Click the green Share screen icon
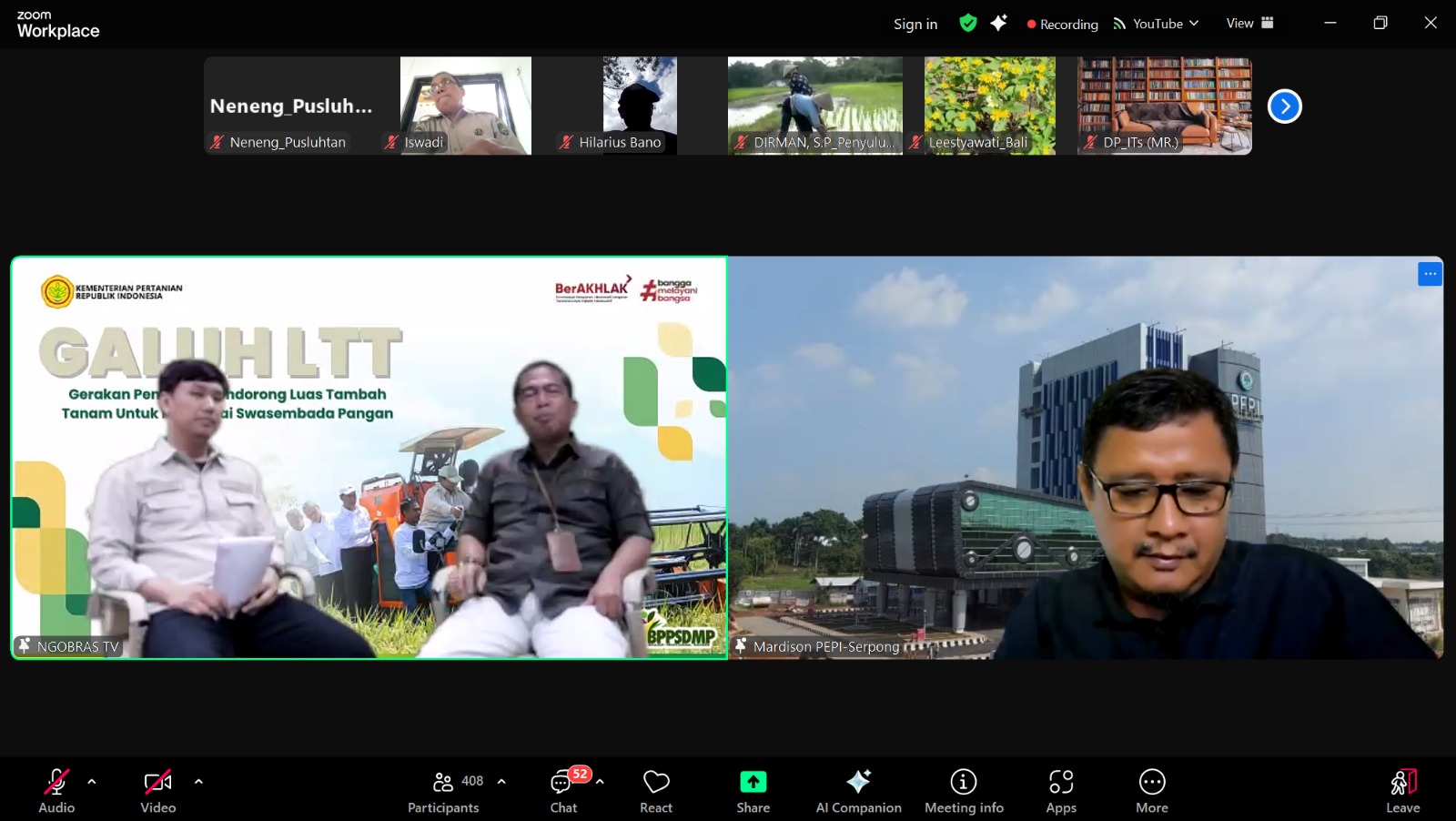The width and height of the screenshot is (1456, 821). tap(753, 782)
